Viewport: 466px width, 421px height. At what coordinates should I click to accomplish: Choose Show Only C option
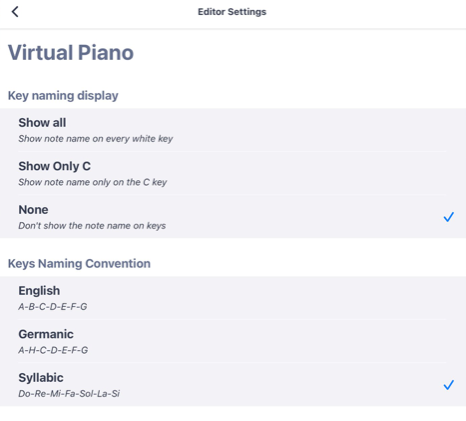pos(233,174)
